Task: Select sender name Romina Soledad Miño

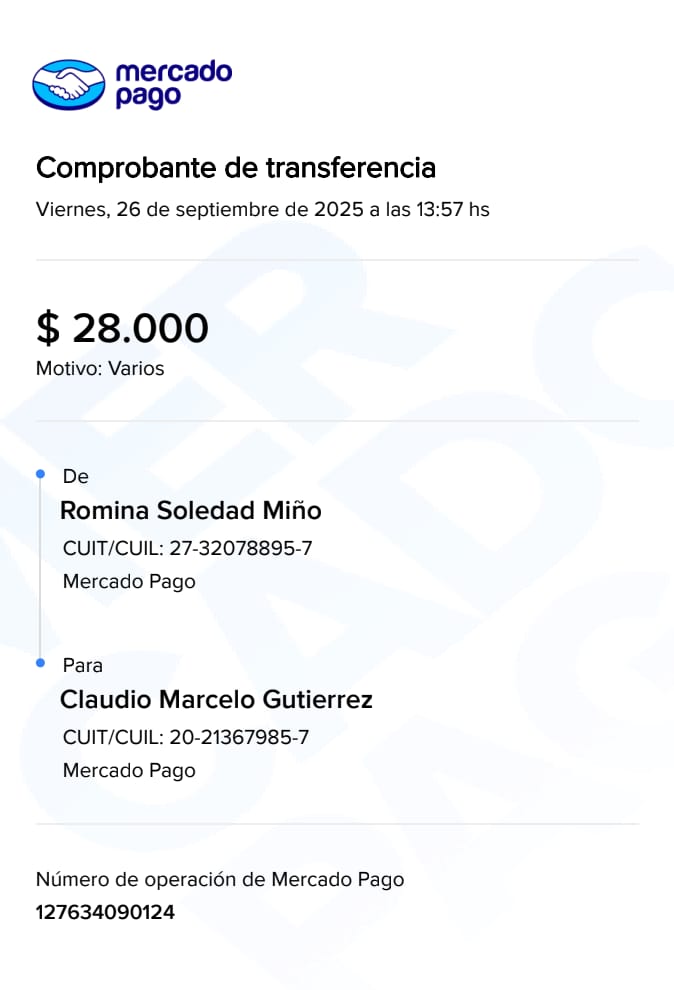Action: (x=191, y=510)
